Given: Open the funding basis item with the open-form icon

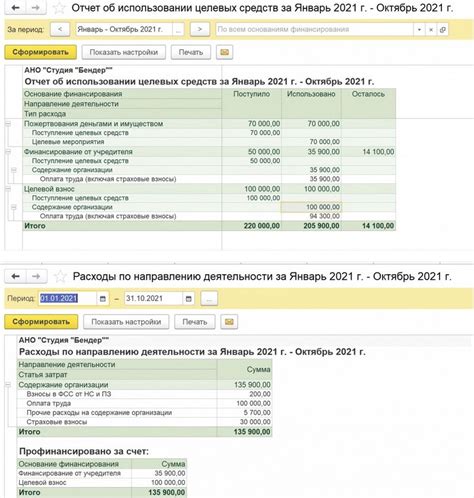Looking at the screenshot, I should [443, 30].
